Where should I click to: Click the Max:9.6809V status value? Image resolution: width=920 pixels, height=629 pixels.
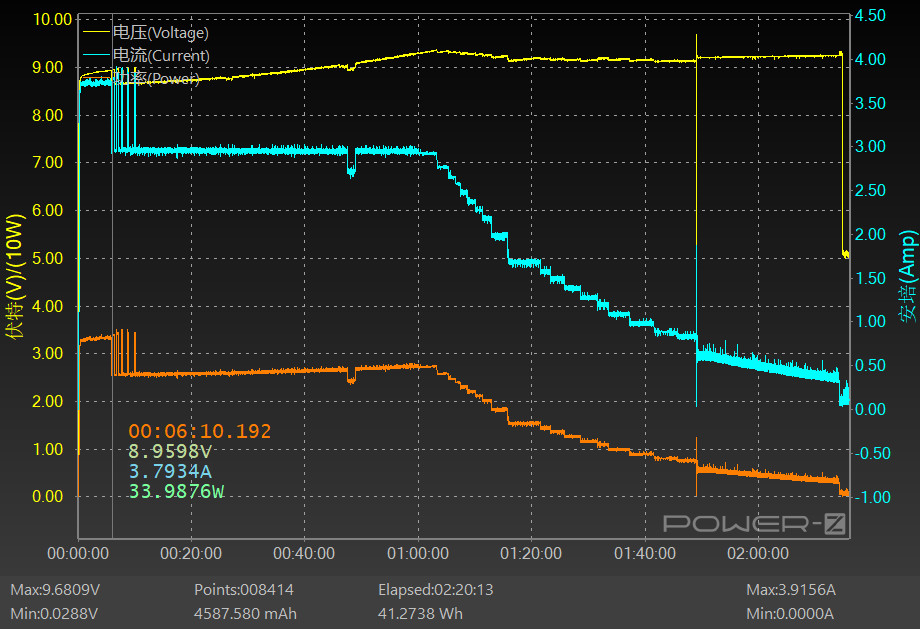point(54,590)
